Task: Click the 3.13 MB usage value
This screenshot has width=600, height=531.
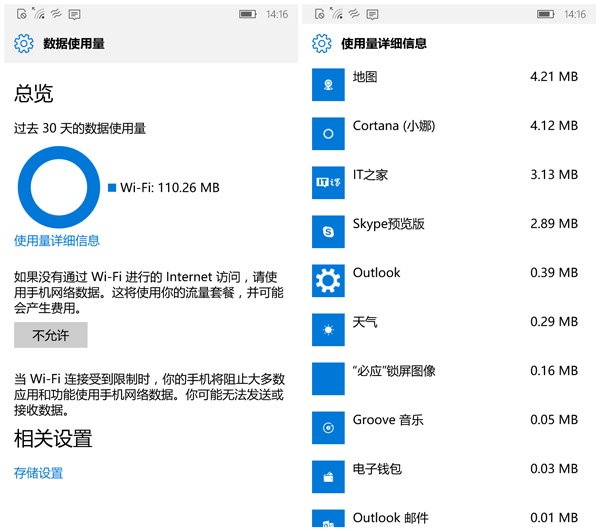Action: tap(554, 174)
